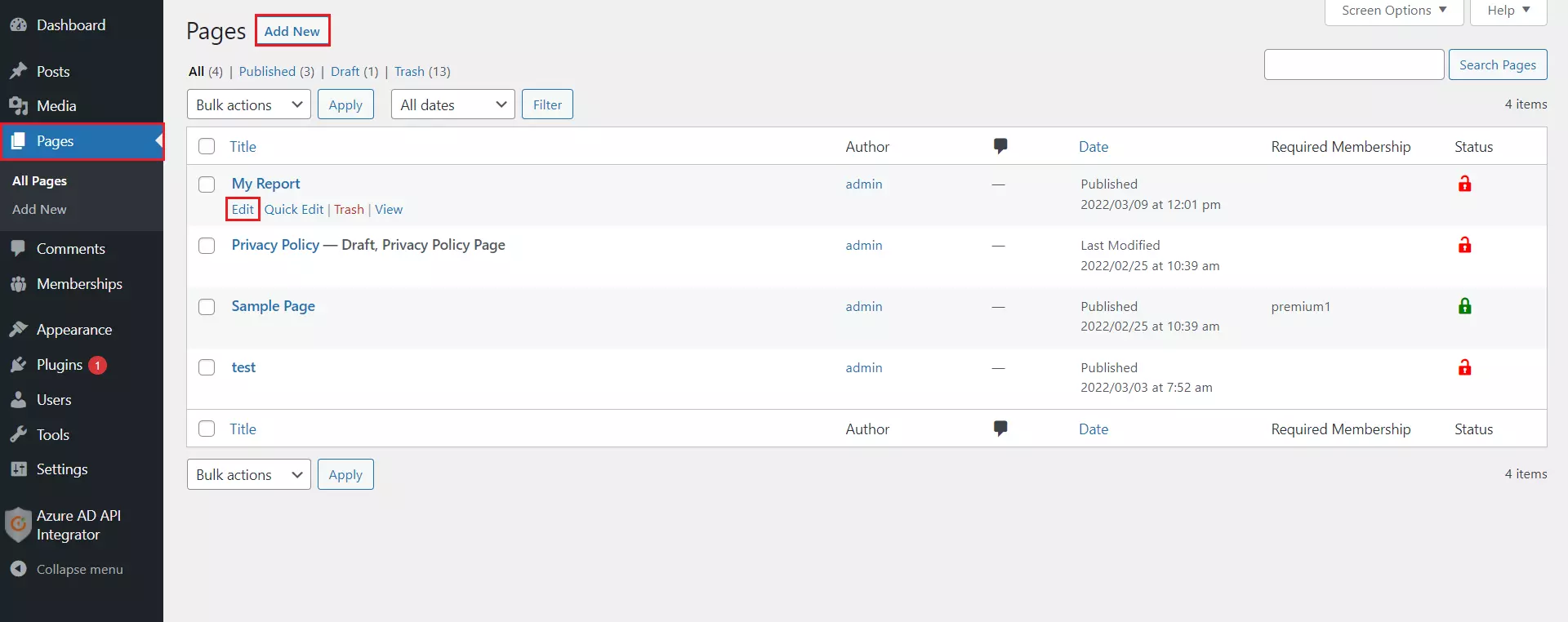The image size is (1568, 622).
Task: Open the bottom Bulk actions dropdown
Action: pyautogui.click(x=249, y=474)
